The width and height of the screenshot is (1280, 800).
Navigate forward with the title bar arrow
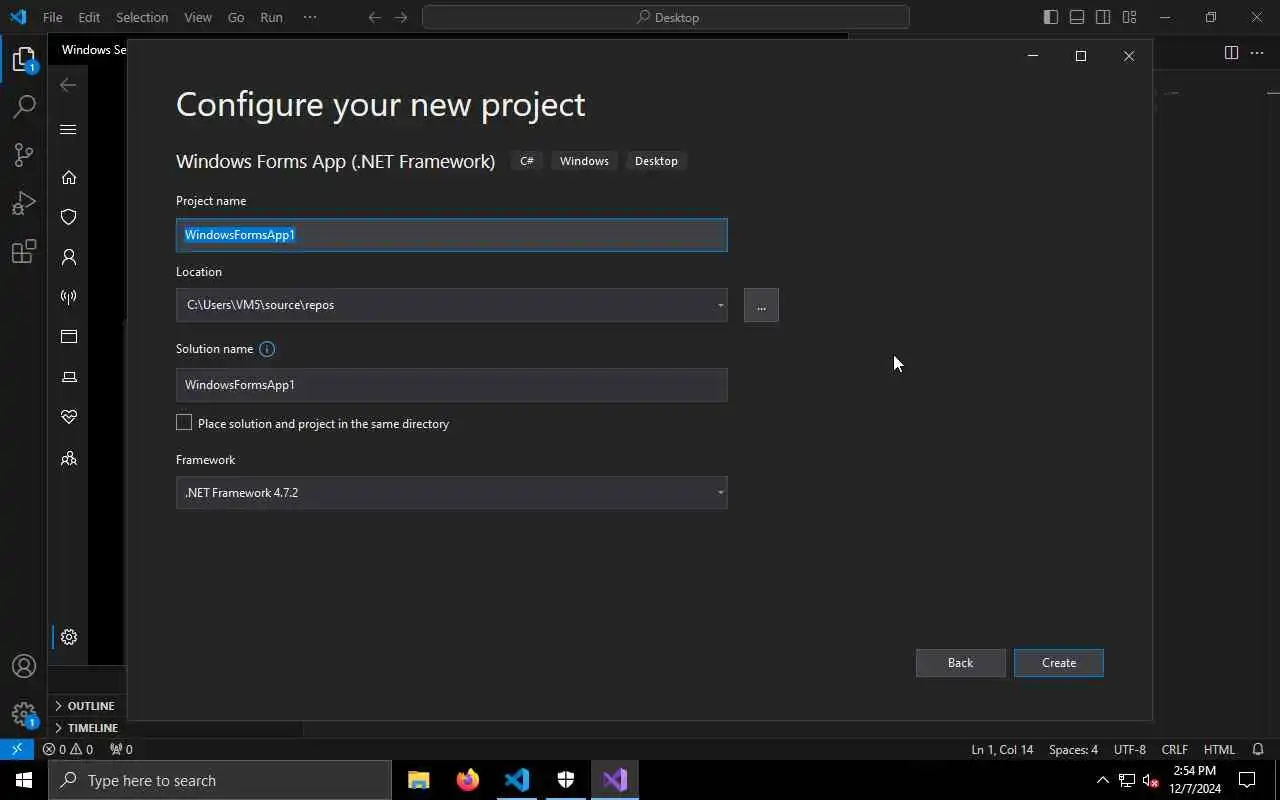tap(401, 17)
